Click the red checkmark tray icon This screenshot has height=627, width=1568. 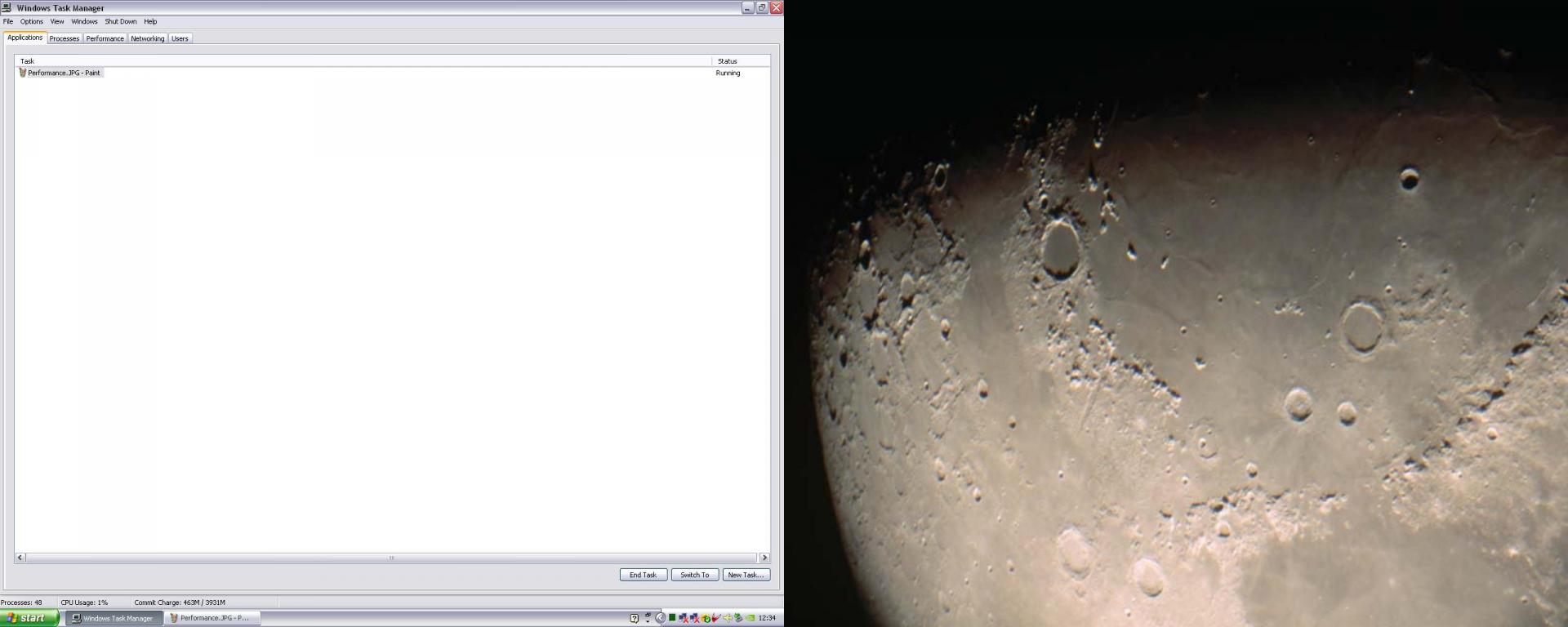point(716,617)
